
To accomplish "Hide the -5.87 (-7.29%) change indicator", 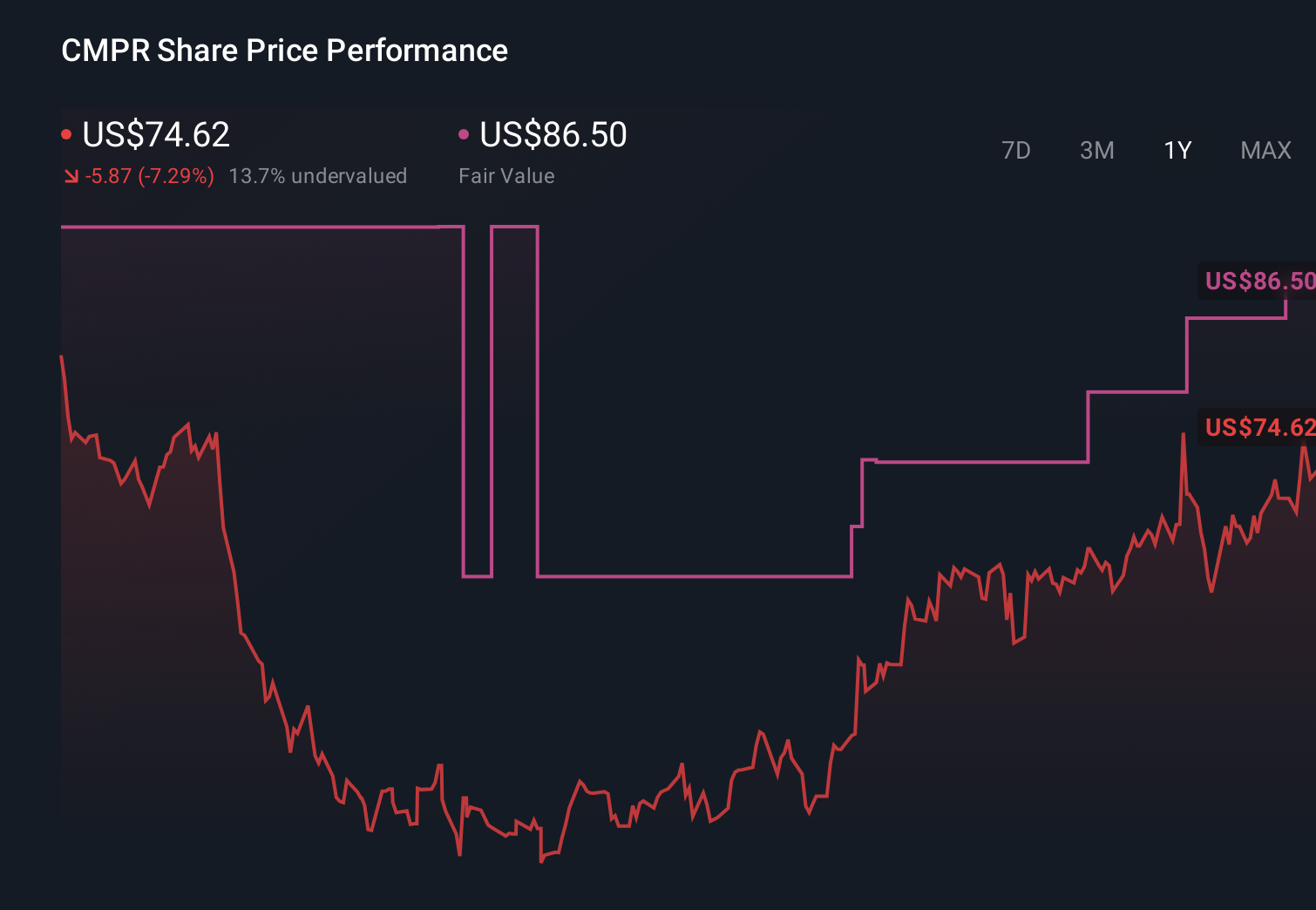I will (x=149, y=176).
